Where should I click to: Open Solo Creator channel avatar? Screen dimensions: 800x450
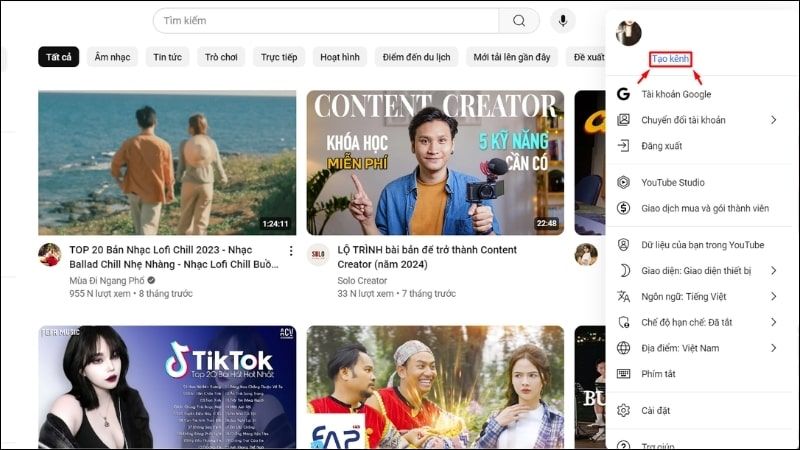318,255
